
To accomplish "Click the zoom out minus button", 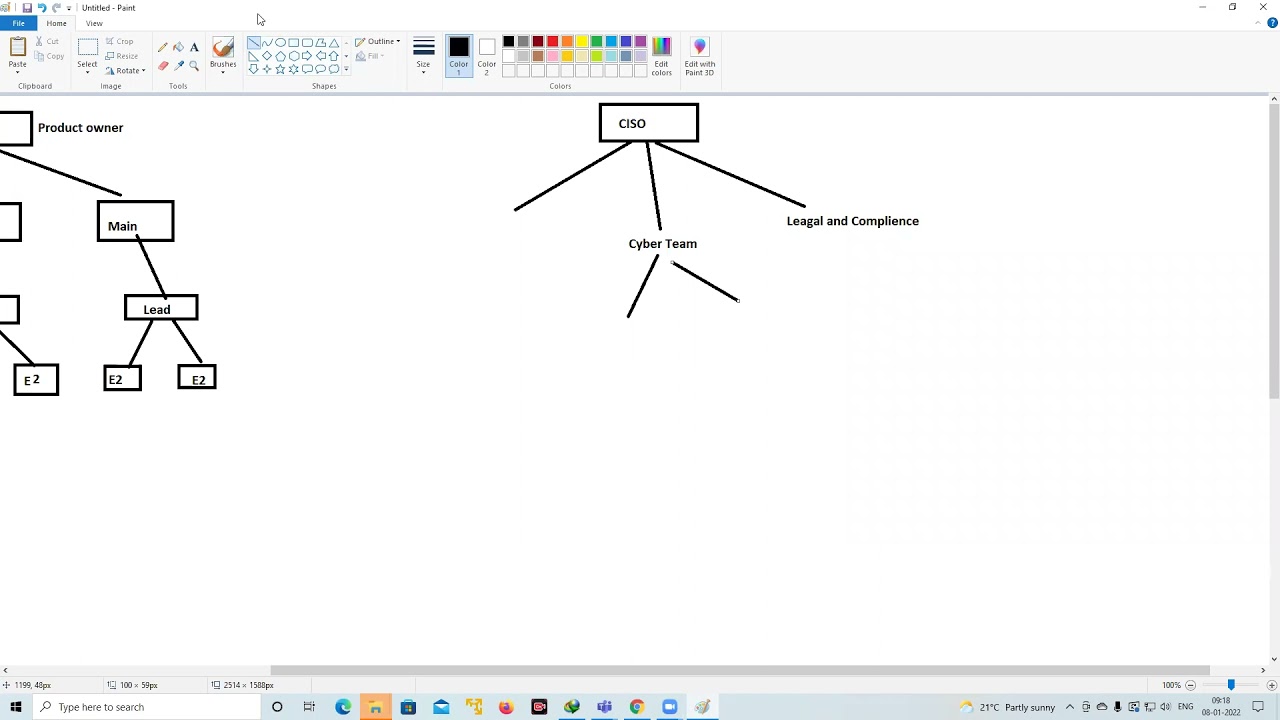I will (1190, 685).
